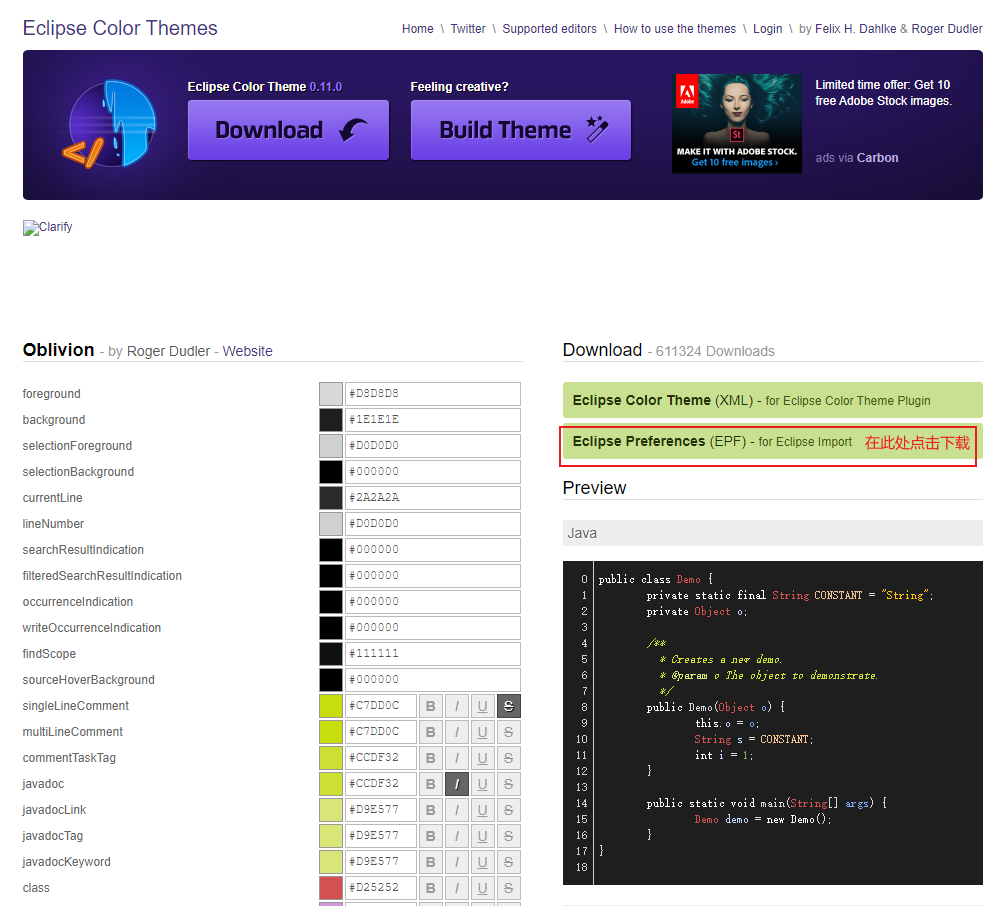Toggle underline for commentTaskTag
The image size is (1006, 906).
[482, 758]
